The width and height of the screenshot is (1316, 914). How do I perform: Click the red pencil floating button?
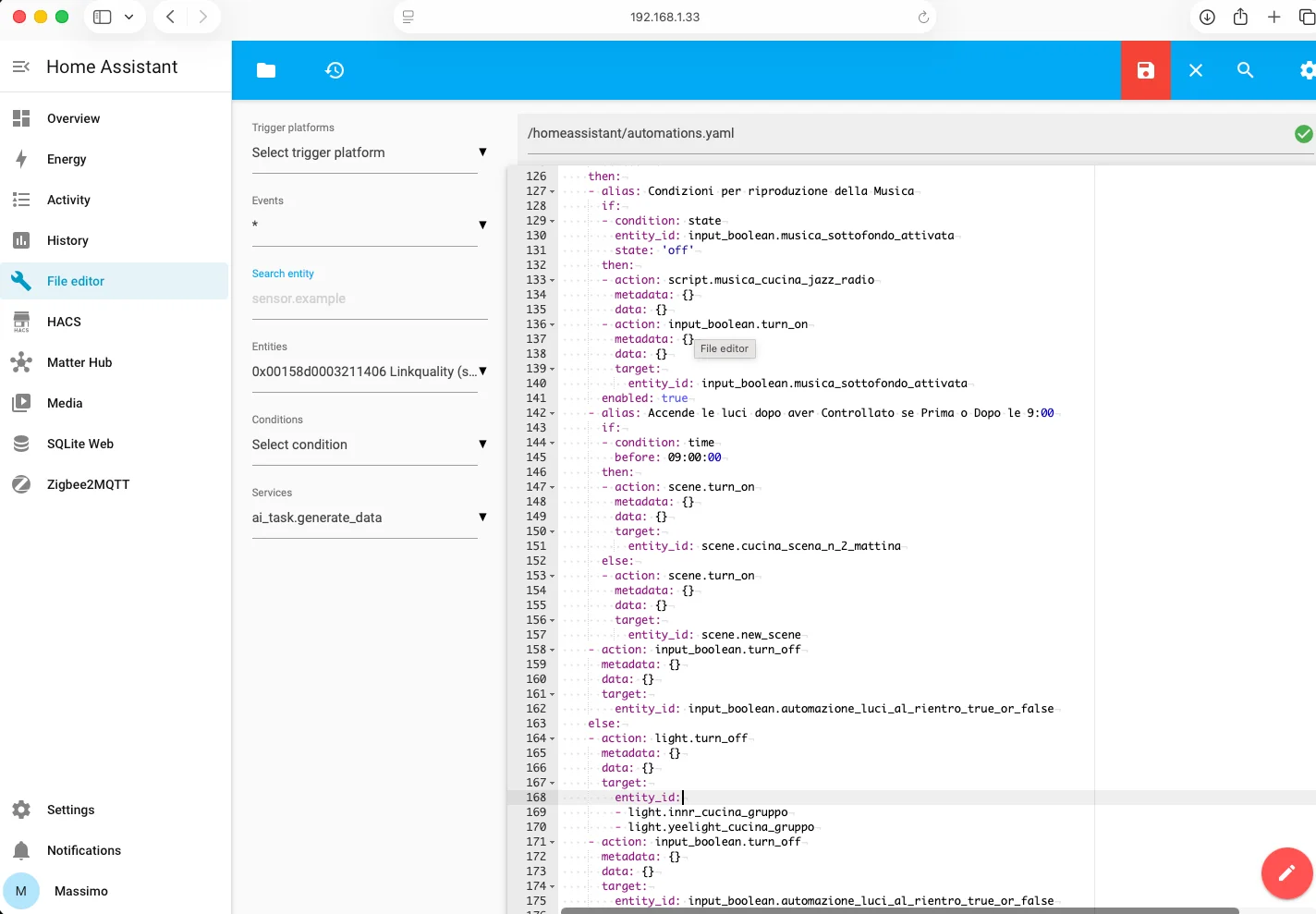(x=1286, y=872)
